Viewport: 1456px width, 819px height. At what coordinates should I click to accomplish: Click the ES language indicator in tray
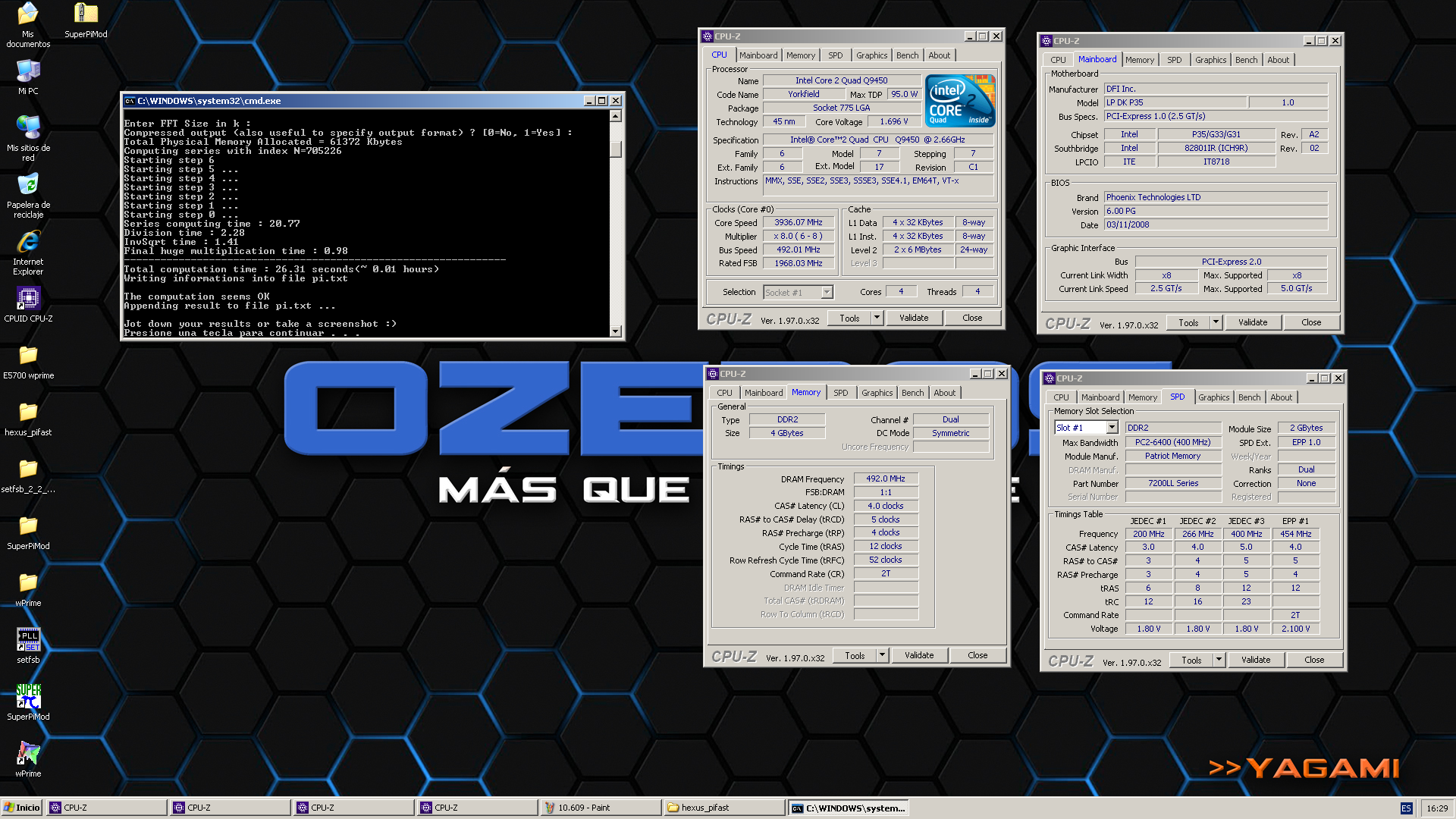coord(1406,808)
